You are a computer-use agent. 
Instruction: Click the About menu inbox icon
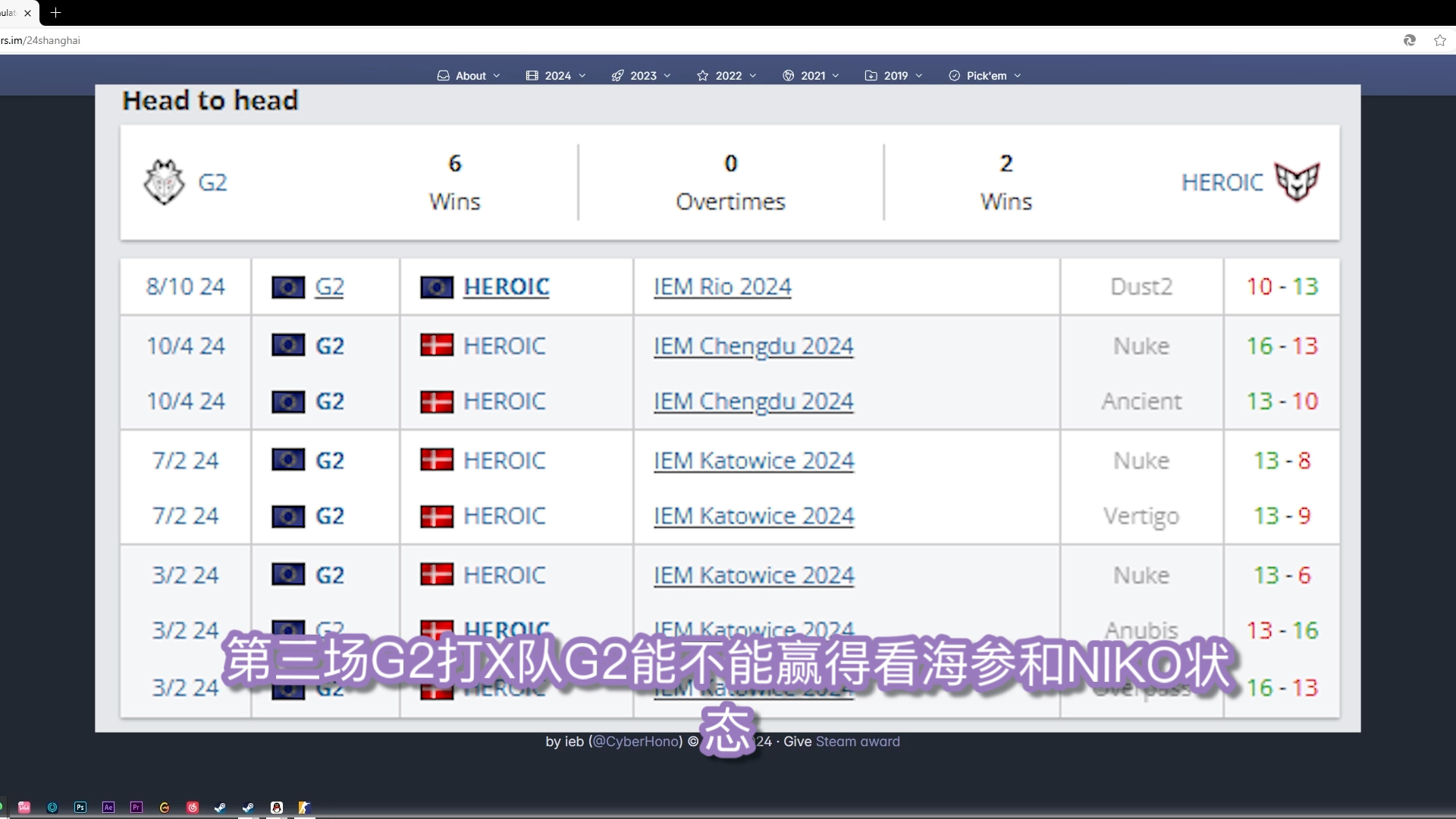point(443,76)
